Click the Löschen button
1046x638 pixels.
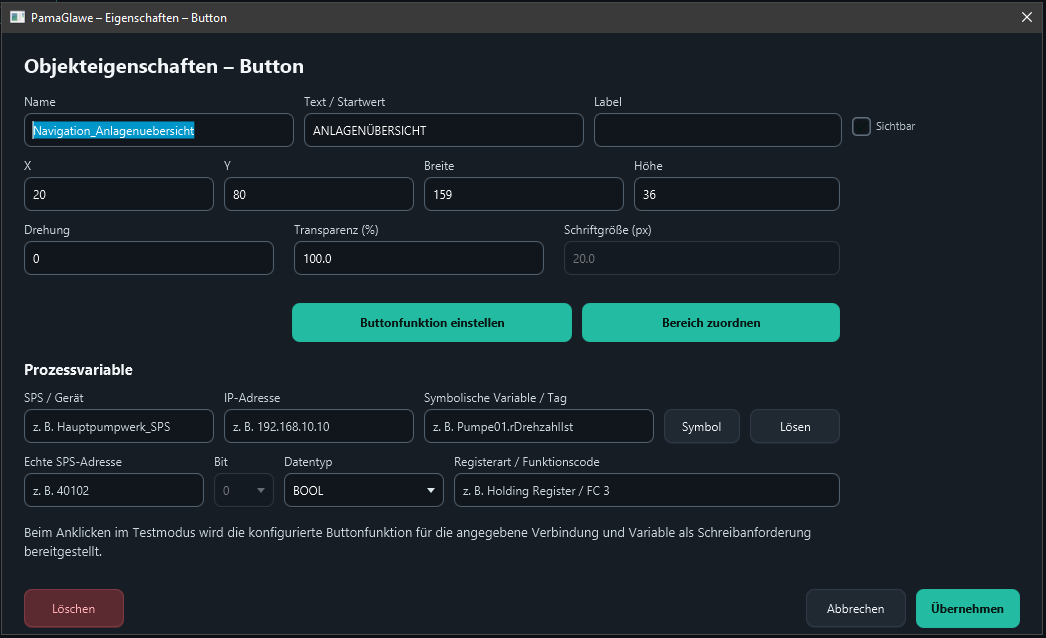[73, 609]
